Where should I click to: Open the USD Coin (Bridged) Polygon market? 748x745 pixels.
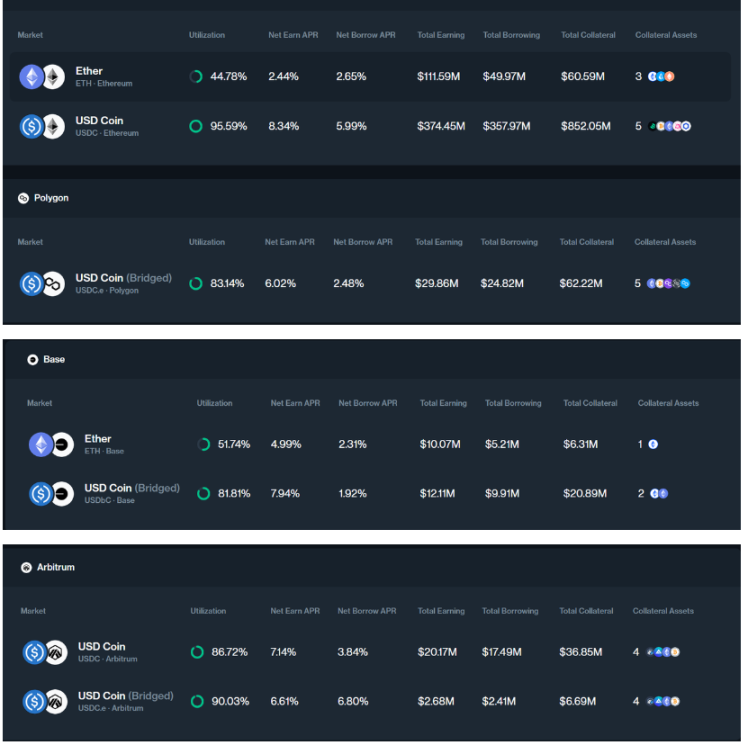(123, 278)
